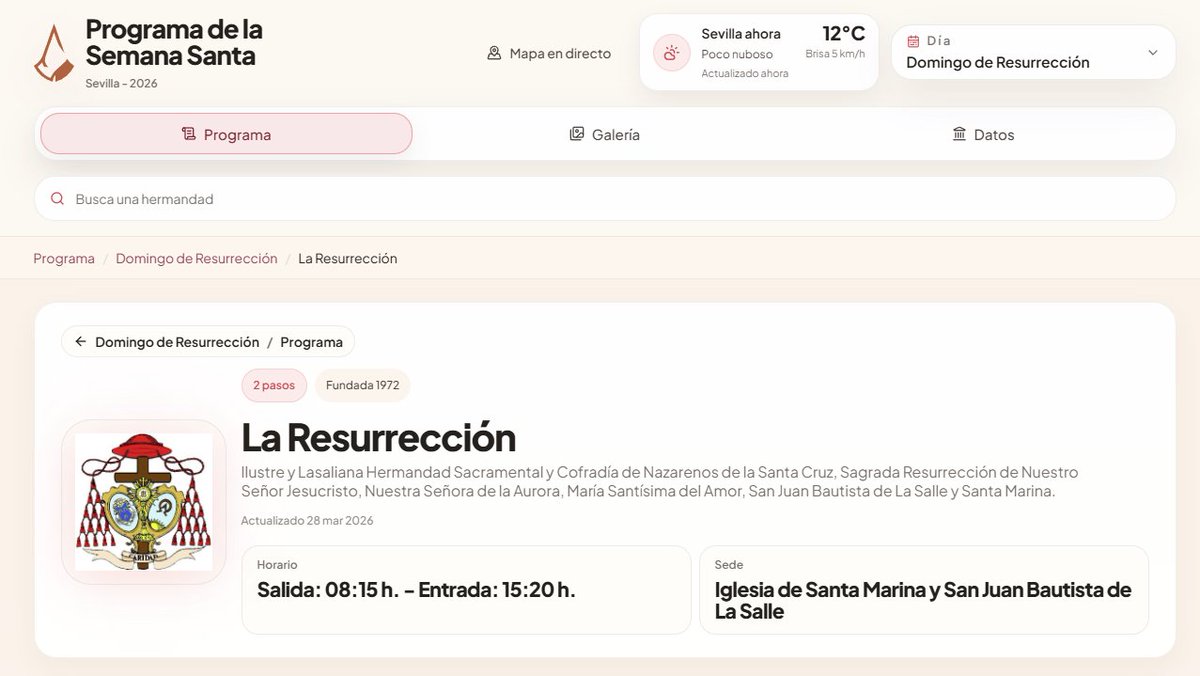Click the Poco nuboso weather status
Image resolution: width=1200 pixels, height=676 pixels.
click(x=737, y=54)
